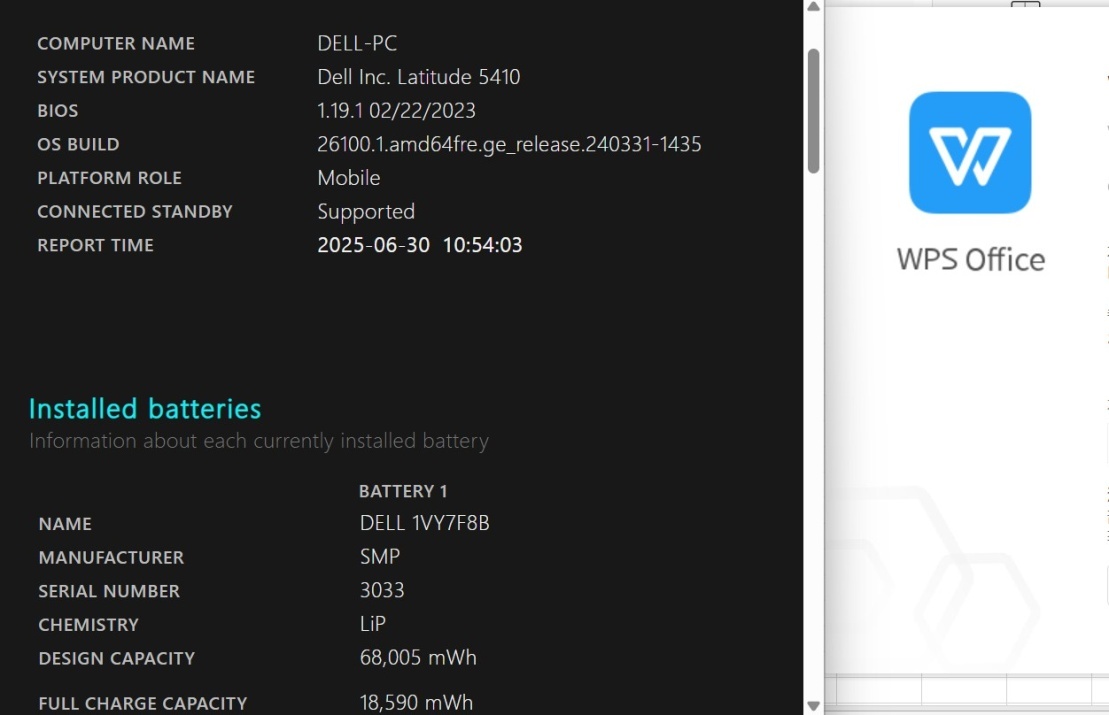Click the BATTERY 1 column header

point(403,491)
